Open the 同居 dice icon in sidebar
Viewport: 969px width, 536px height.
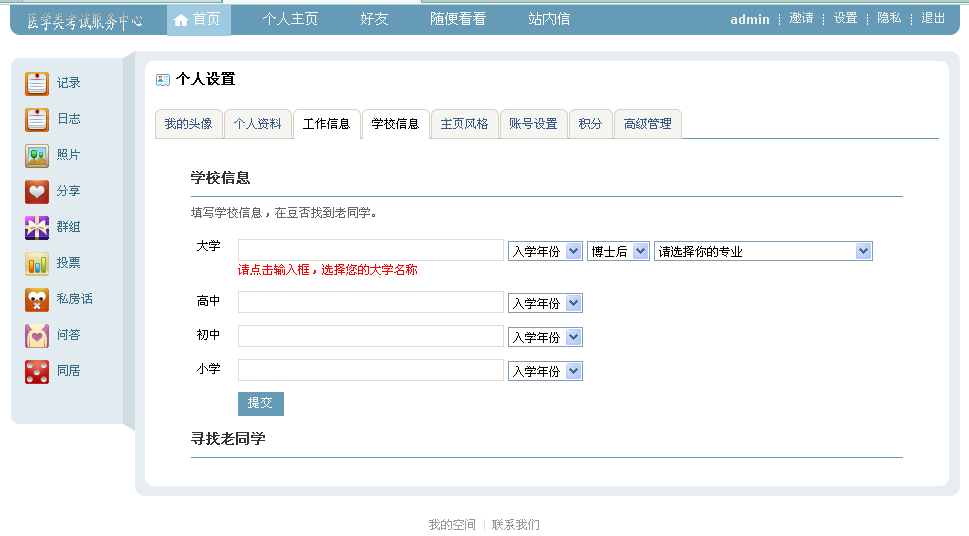[36, 372]
